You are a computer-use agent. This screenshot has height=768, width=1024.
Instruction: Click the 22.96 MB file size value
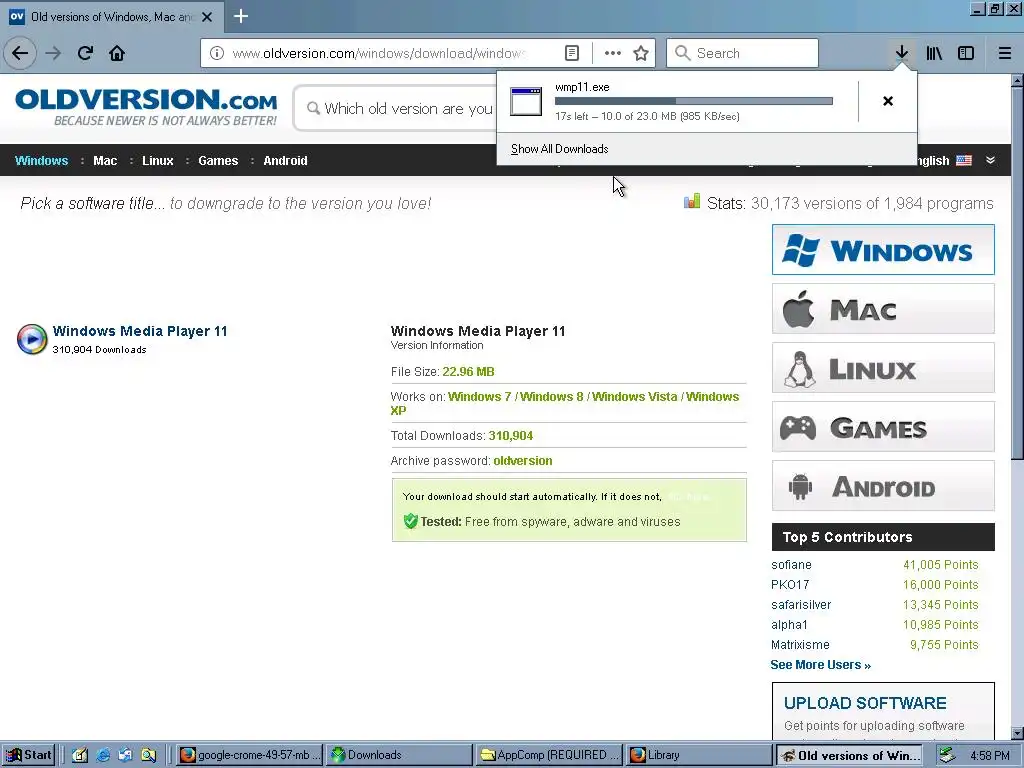468,372
